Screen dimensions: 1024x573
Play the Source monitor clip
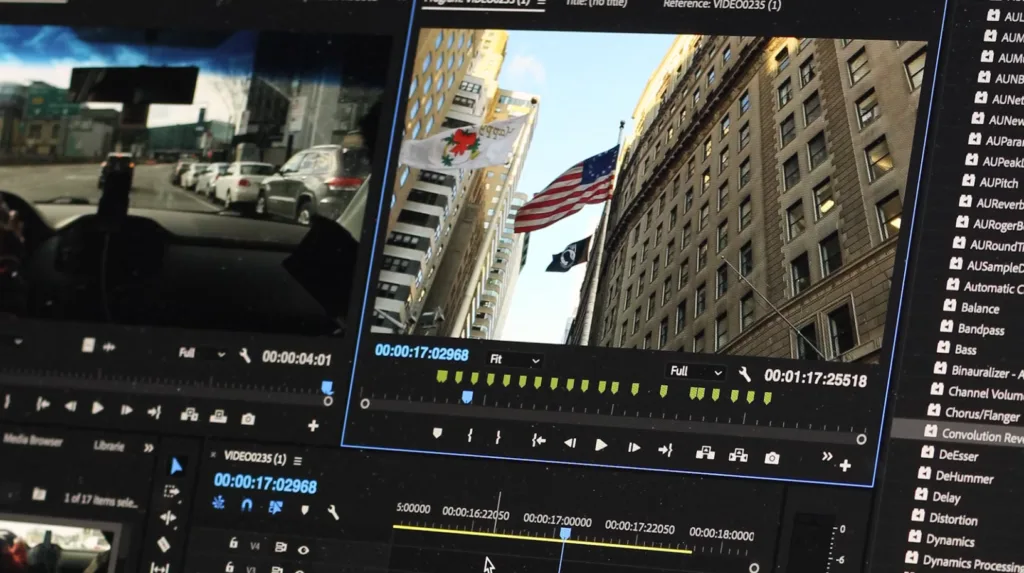tap(97, 408)
